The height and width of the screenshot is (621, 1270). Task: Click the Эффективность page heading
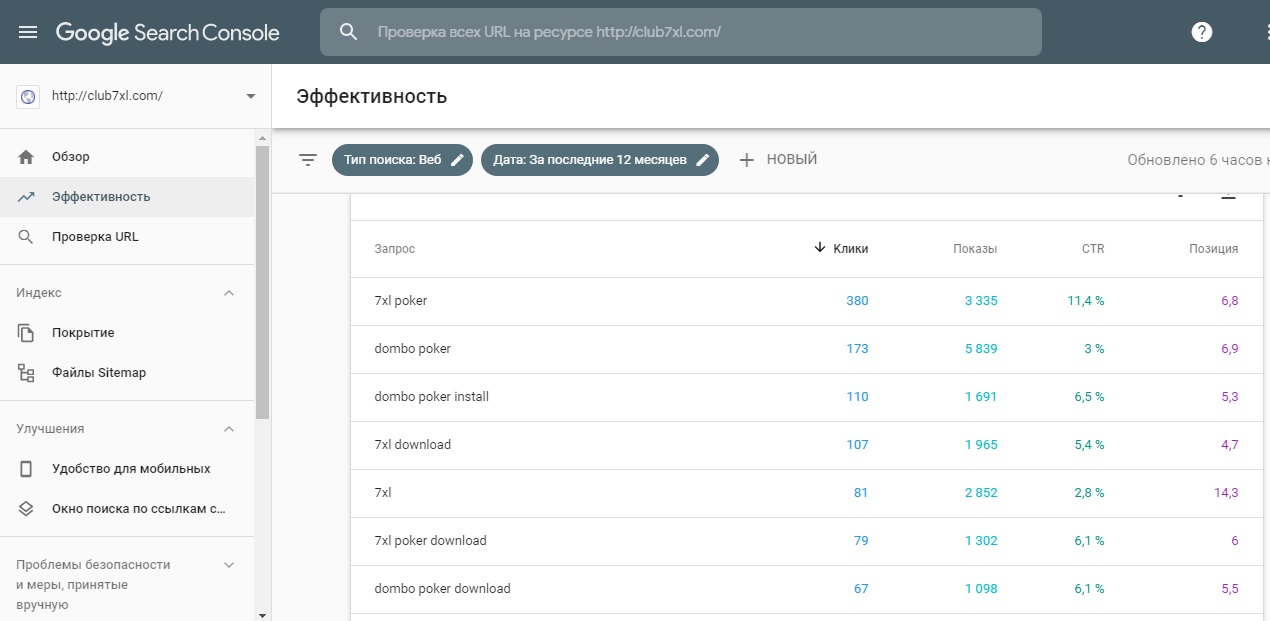coord(371,97)
